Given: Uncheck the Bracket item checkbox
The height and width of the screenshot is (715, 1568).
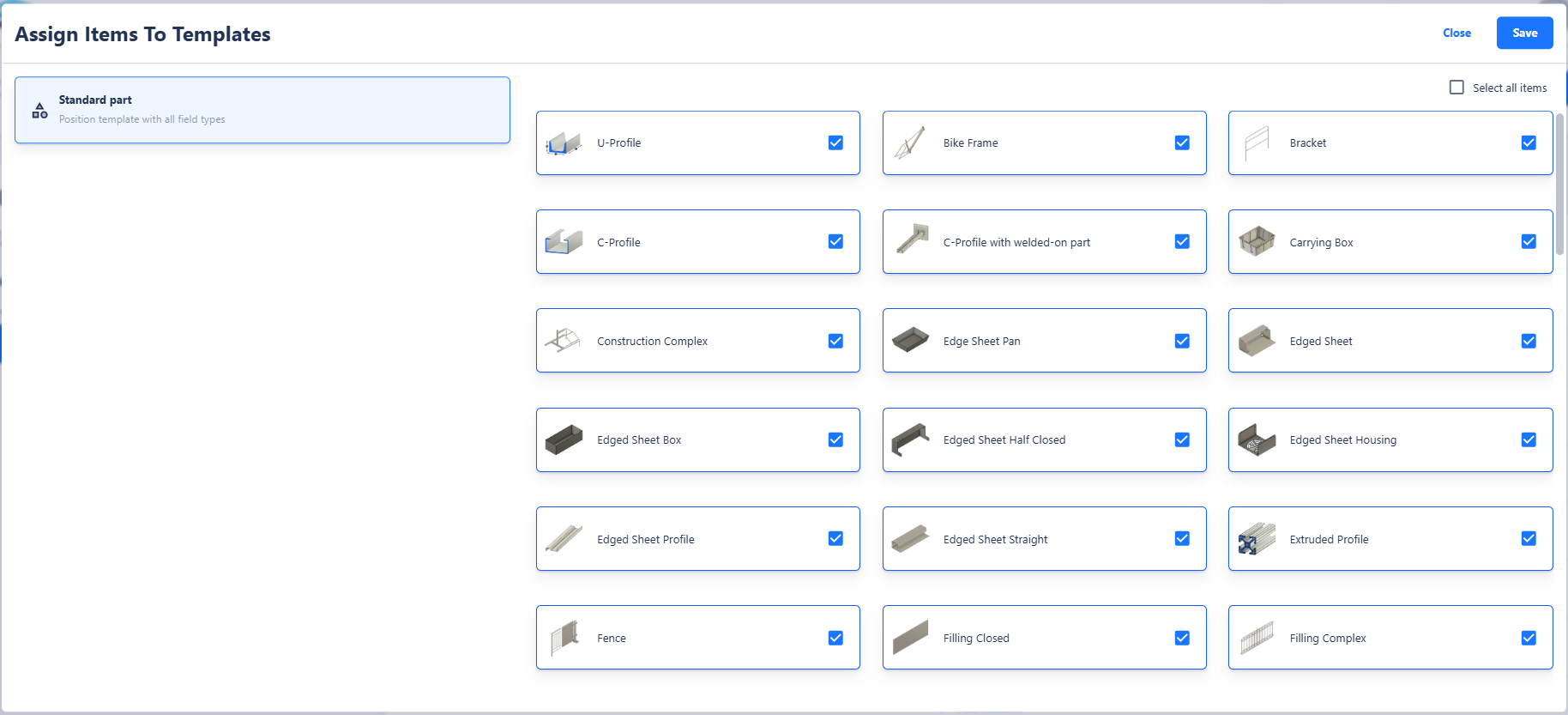Looking at the screenshot, I should [1528, 143].
